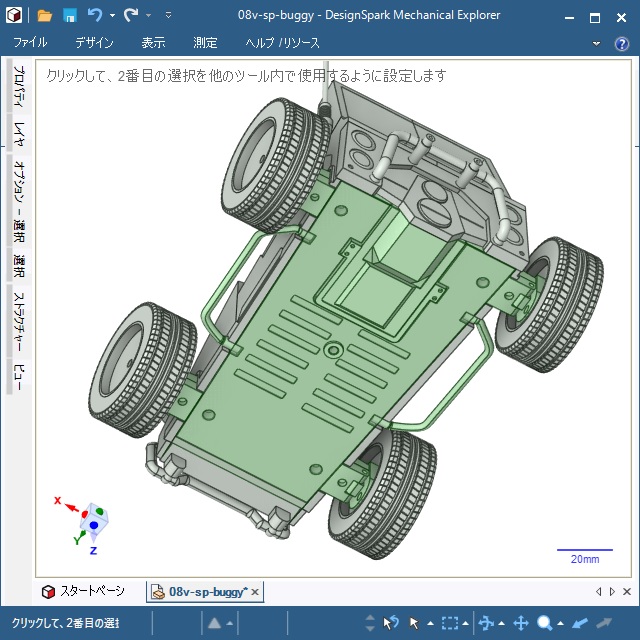The height and width of the screenshot is (640, 640).
Task: Expand the Undo history dropdown arrow
Action: pos(112,16)
